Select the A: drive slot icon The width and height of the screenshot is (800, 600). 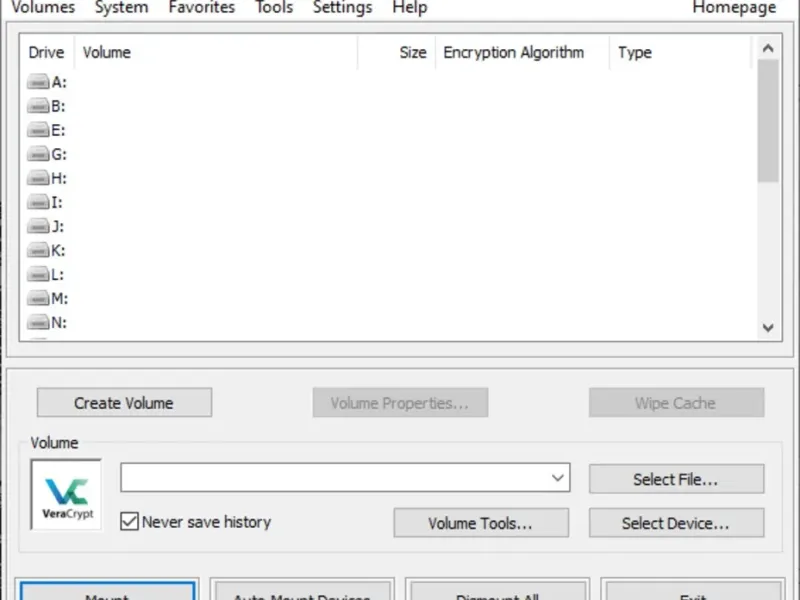click(x=38, y=82)
